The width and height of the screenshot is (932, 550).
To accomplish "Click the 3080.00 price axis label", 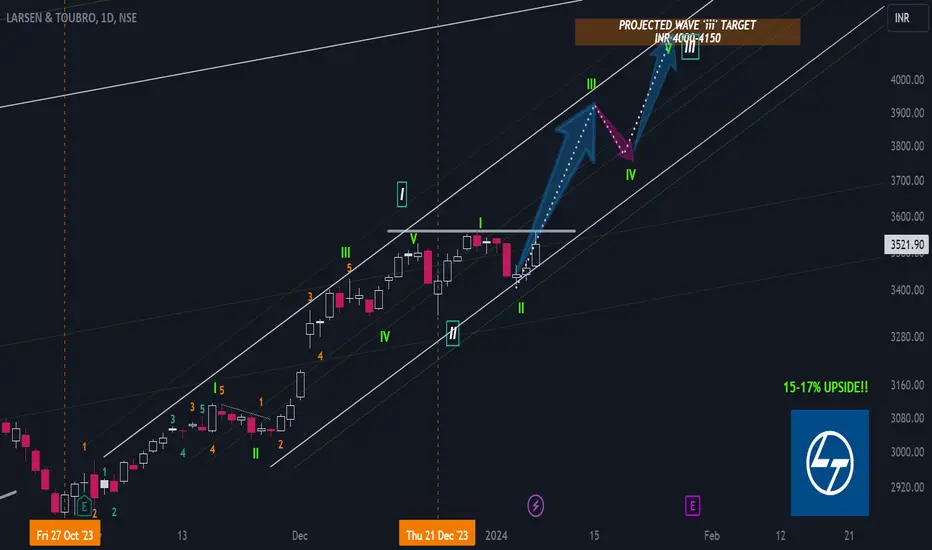I will tap(907, 419).
